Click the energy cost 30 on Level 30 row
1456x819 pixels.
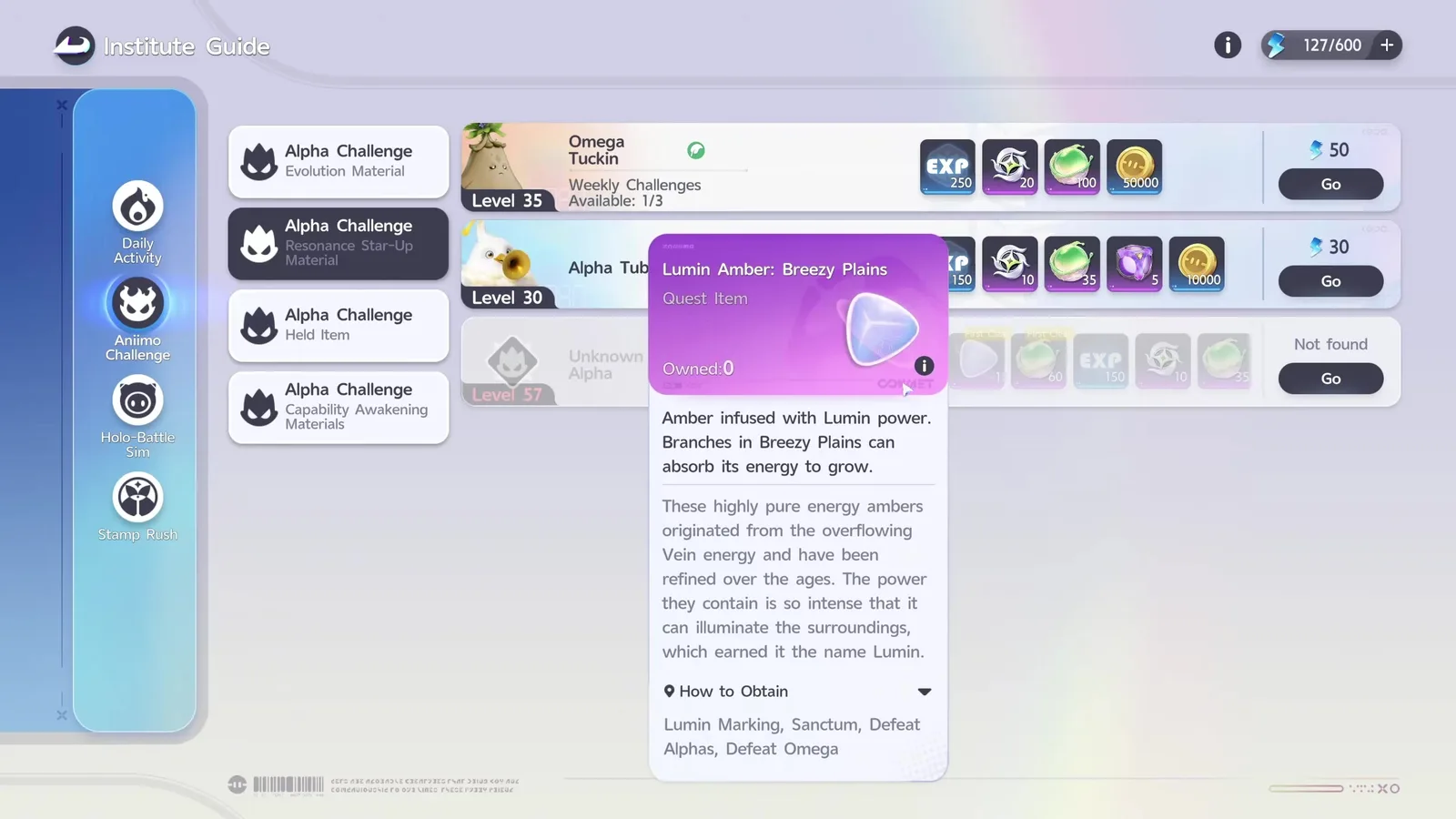point(1330,247)
